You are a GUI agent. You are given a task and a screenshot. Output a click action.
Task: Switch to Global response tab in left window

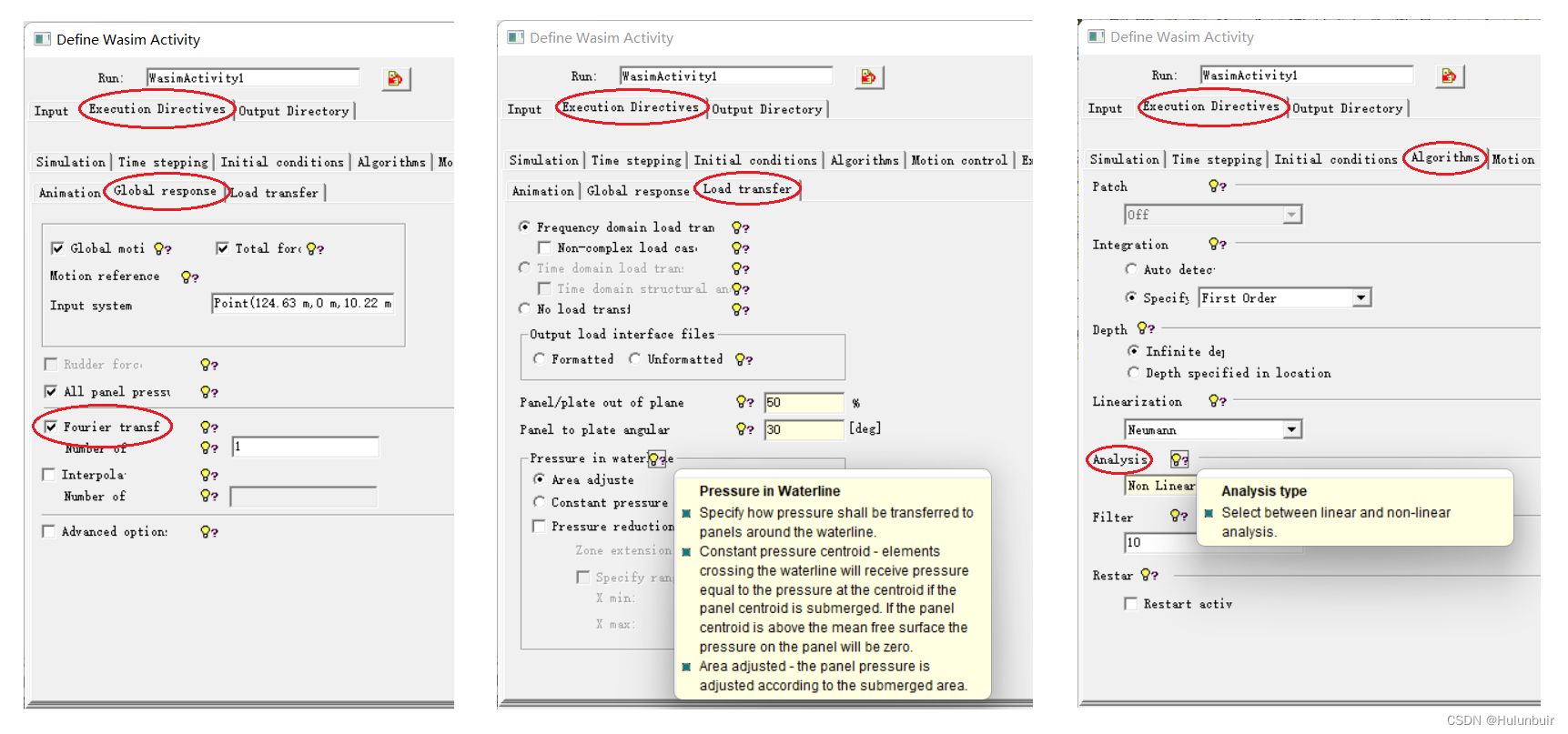(165, 191)
